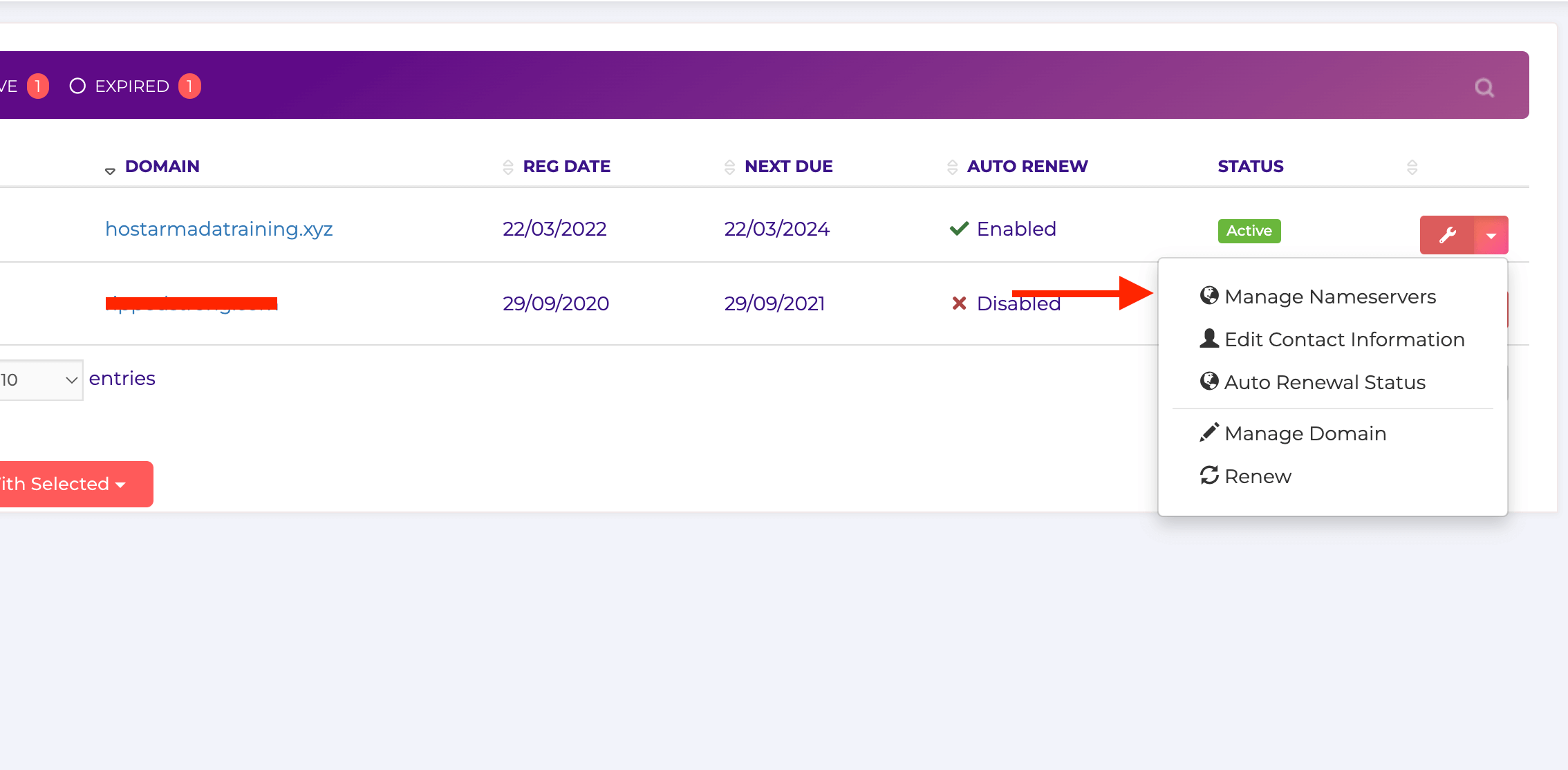
Task: Open the hostarmadatraining.xyz domain link
Action: 218,229
